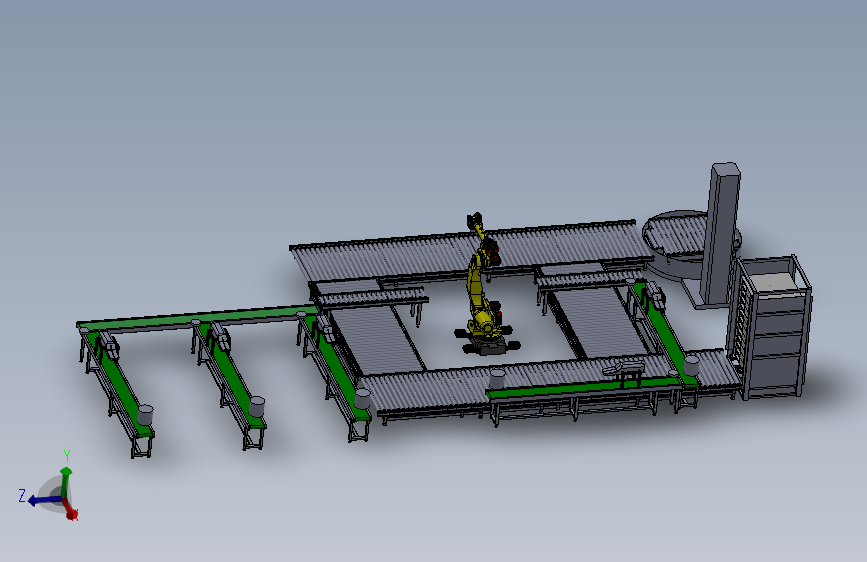Select the tall gray wrapper column
This screenshot has width=867, height=562.
coord(720,233)
